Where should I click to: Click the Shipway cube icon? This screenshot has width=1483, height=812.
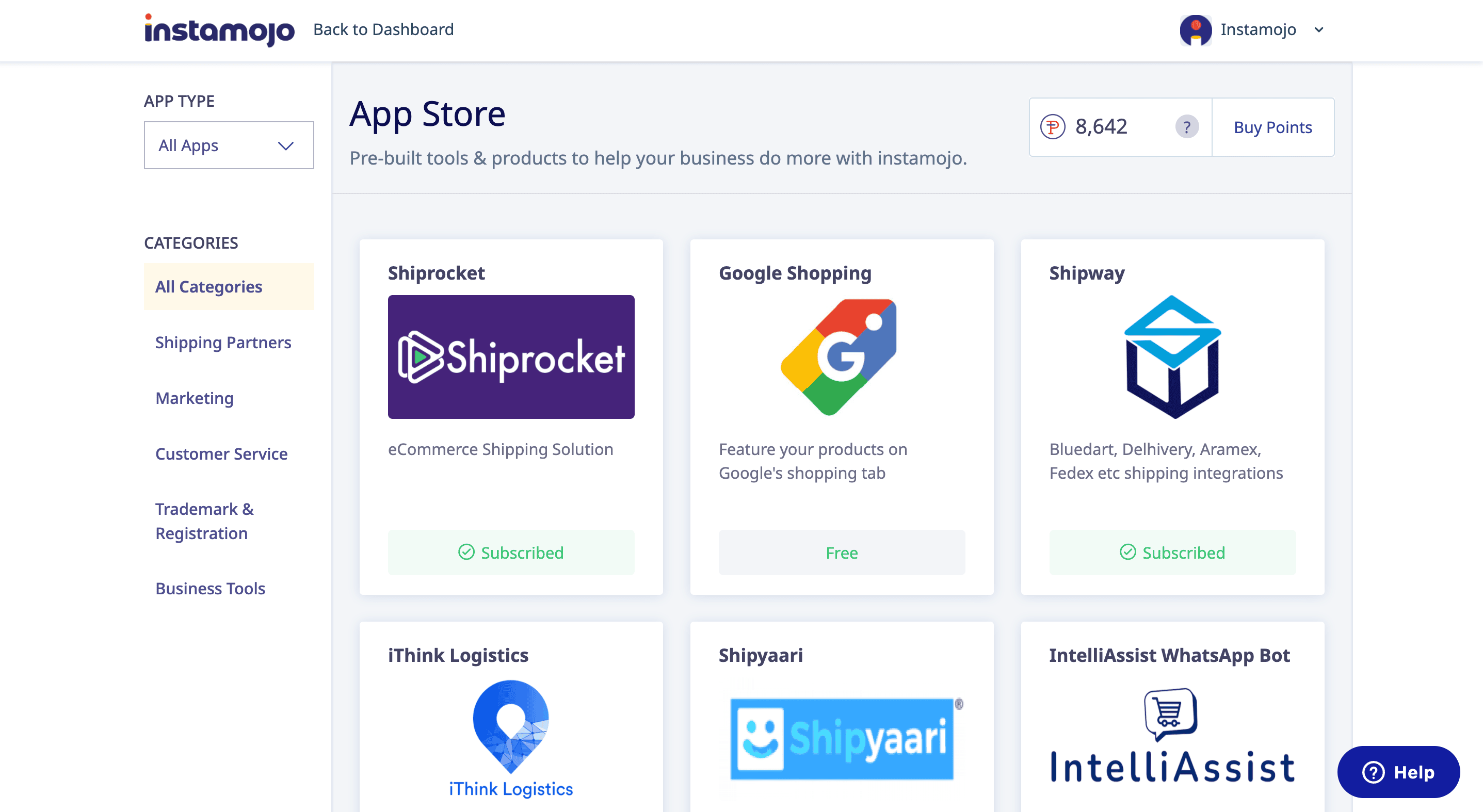point(1172,357)
